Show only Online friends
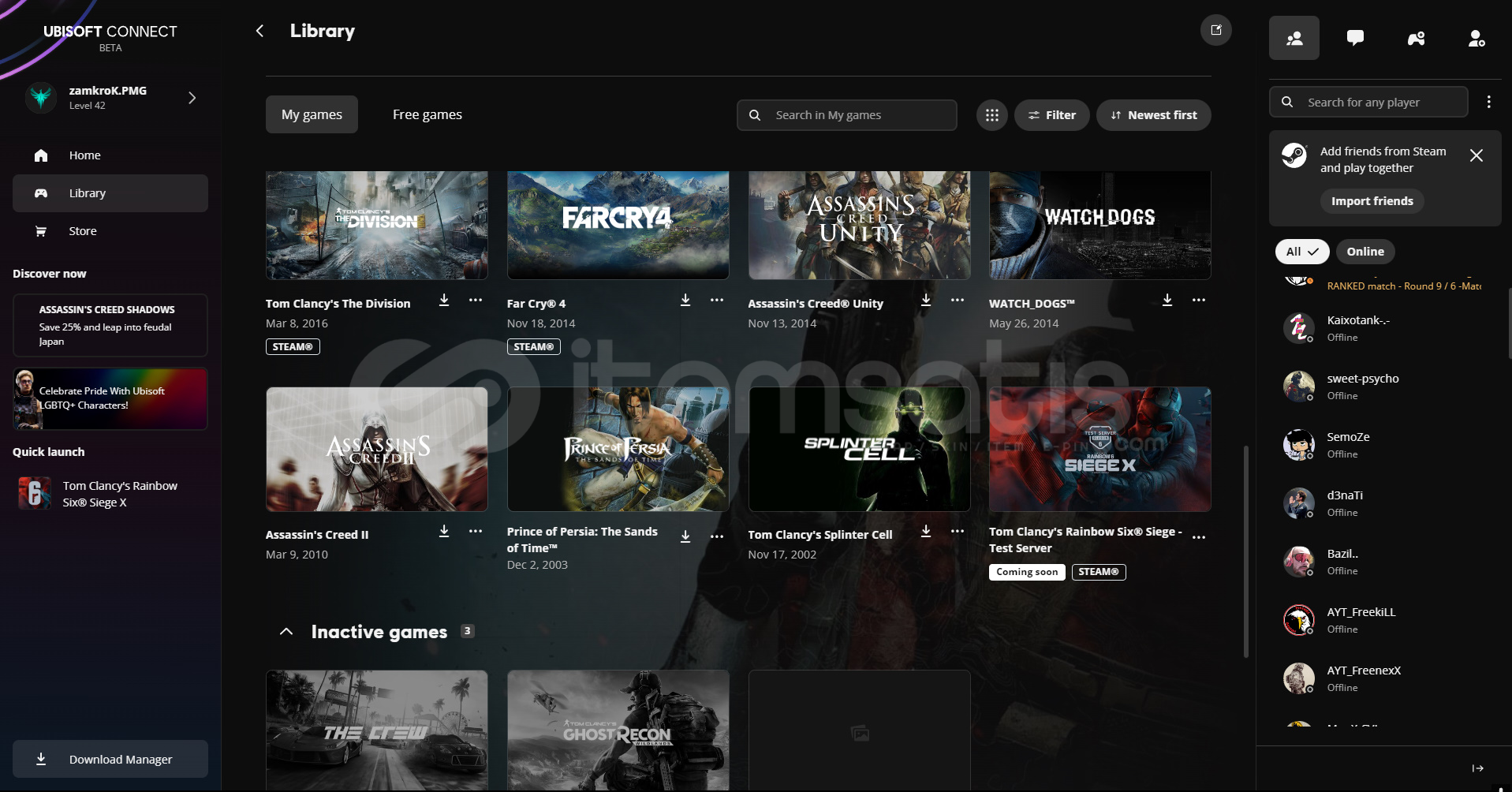This screenshot has width=1512, height=792. pos(1365,252)
